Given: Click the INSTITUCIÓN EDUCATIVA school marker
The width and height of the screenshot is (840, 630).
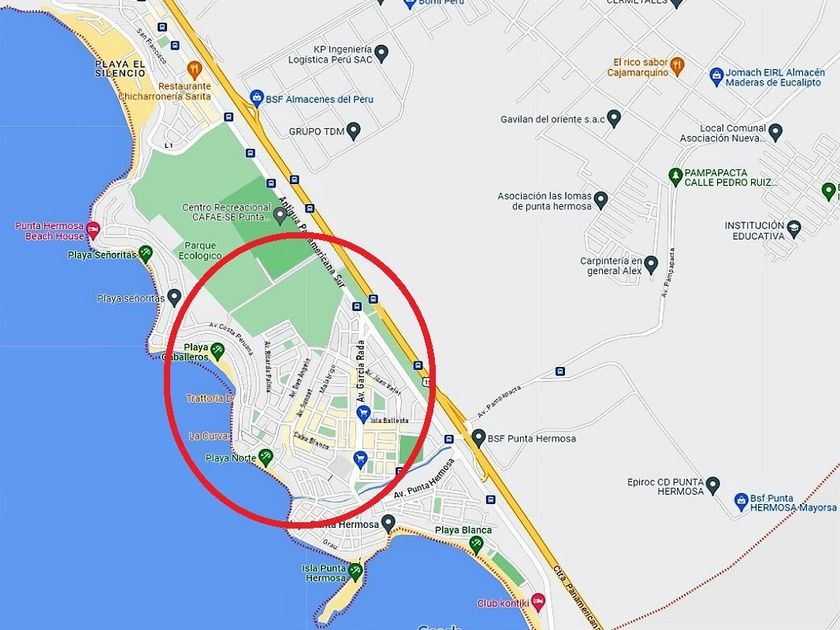Looking at the screenshot, I should (794, 229).
